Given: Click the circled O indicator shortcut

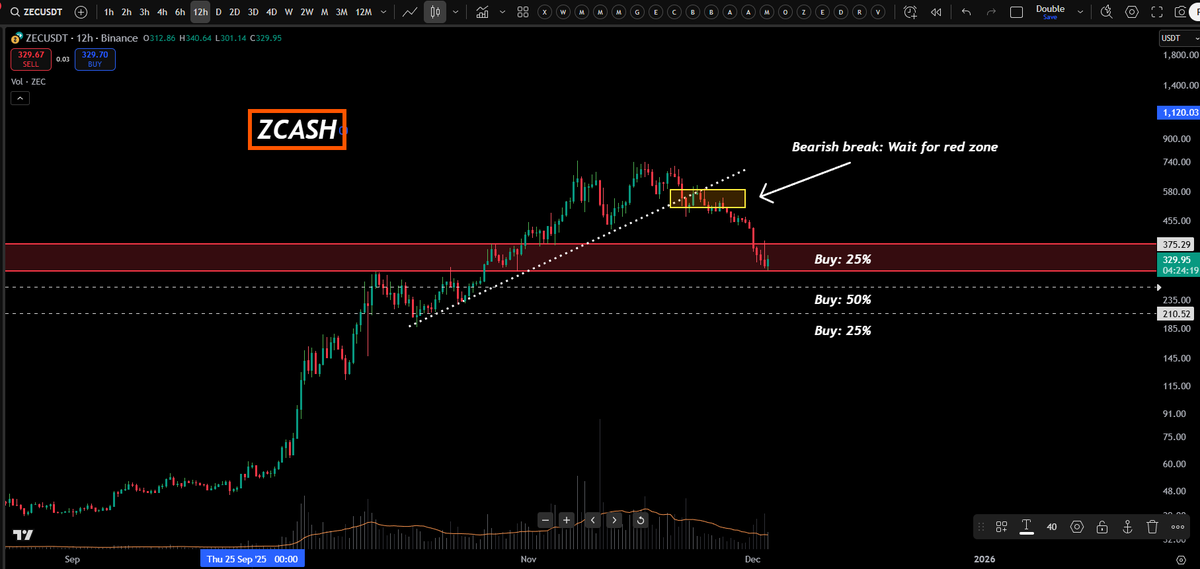Looking at the screenshot, I should (785, 12).
